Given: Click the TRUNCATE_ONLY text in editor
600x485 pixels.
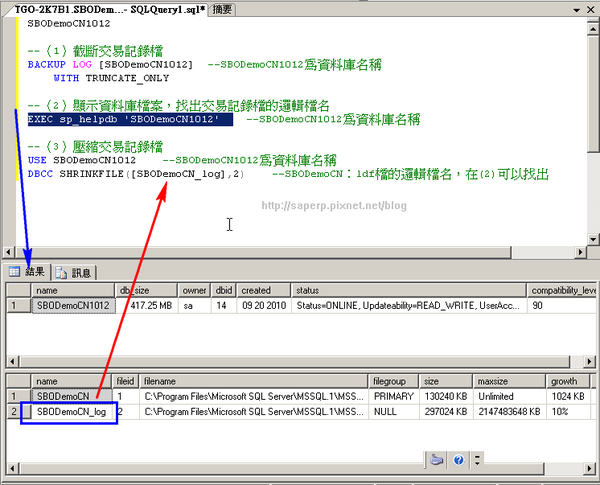Looking at the screenshot, I should click(x=127, y=78).
